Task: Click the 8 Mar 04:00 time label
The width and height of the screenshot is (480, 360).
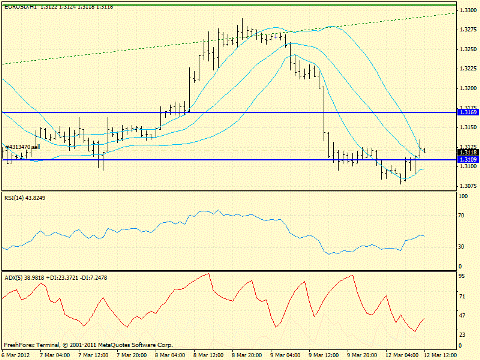Action: (x=170, y=355)
